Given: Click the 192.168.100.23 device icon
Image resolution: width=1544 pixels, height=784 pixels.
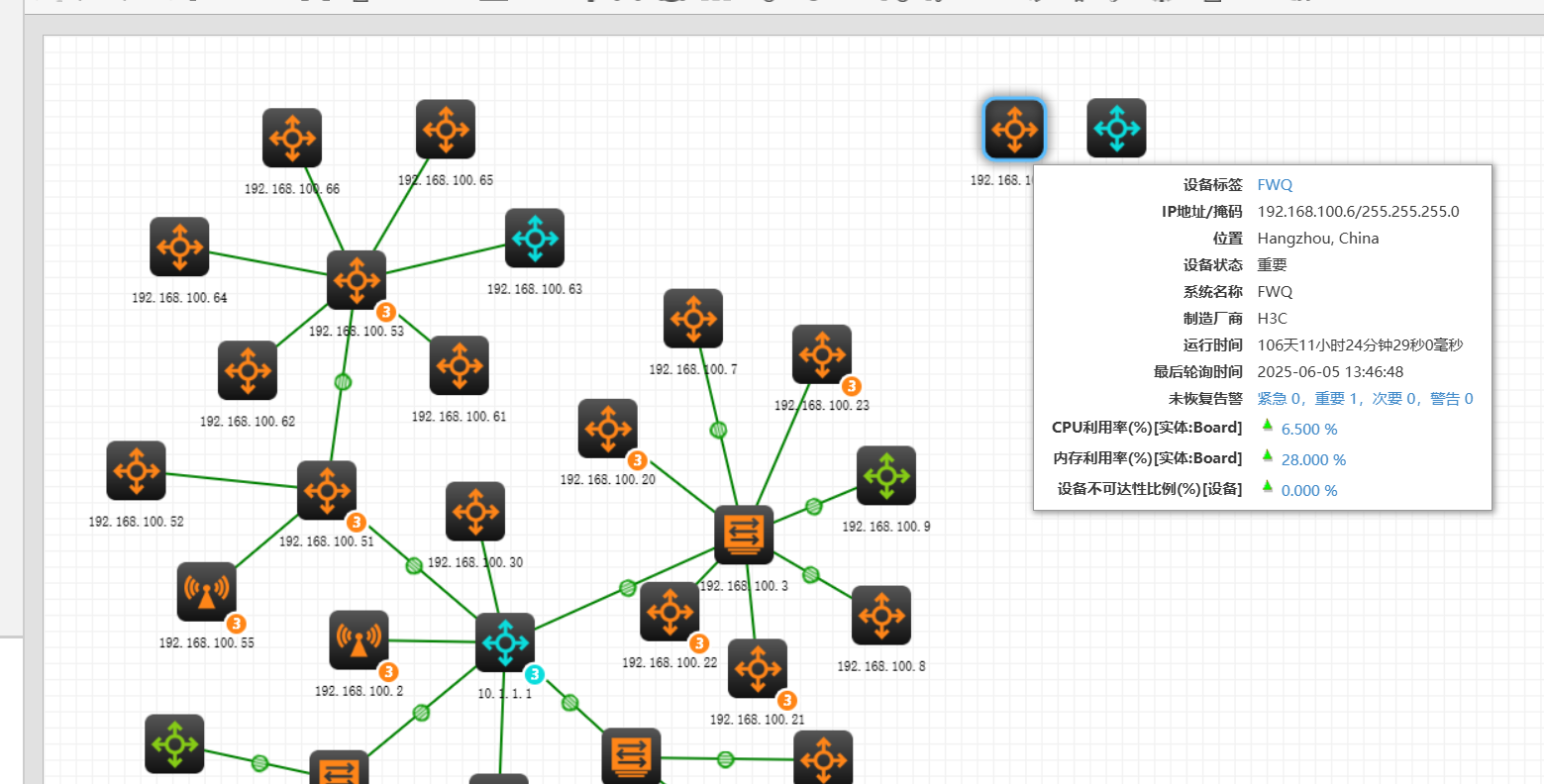Looking at the screenshot, I should [x=822, y=354].
